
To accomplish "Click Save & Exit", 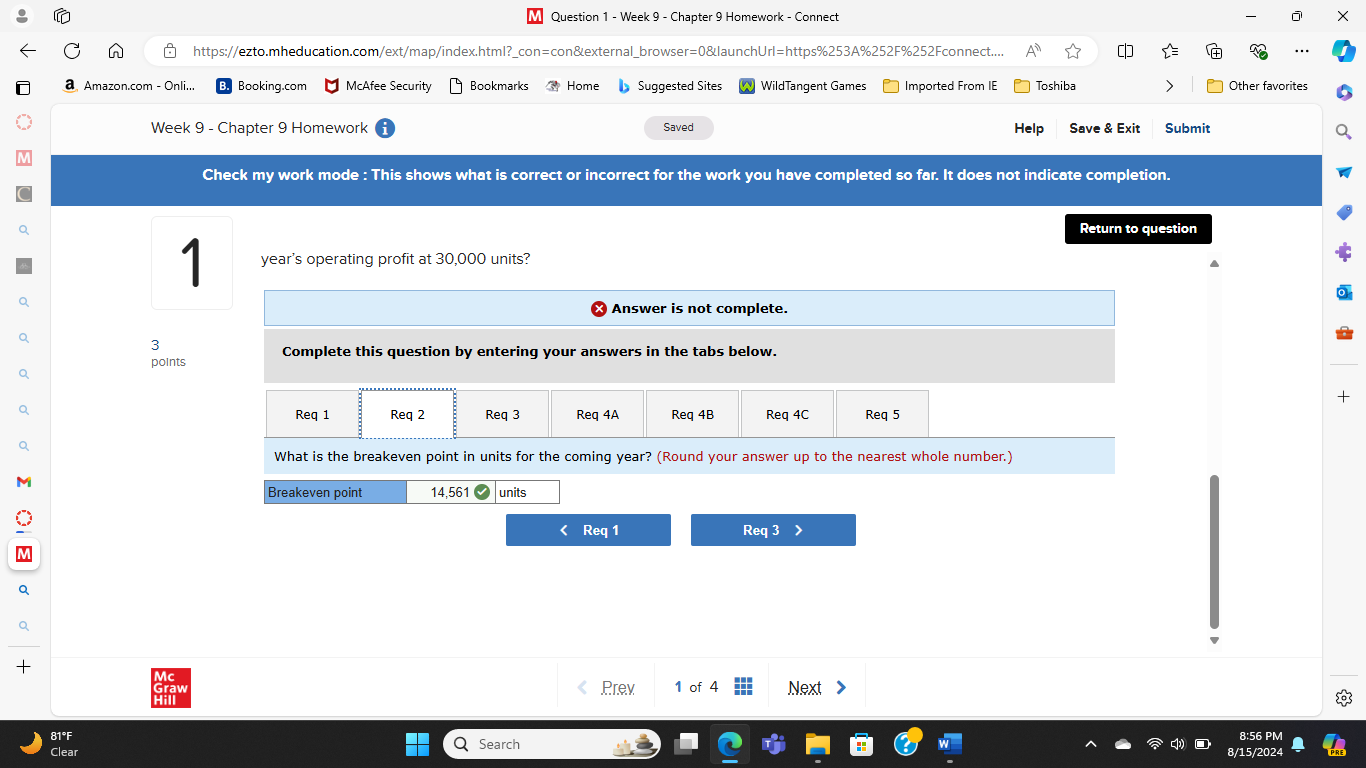I will pos(1104,128).
